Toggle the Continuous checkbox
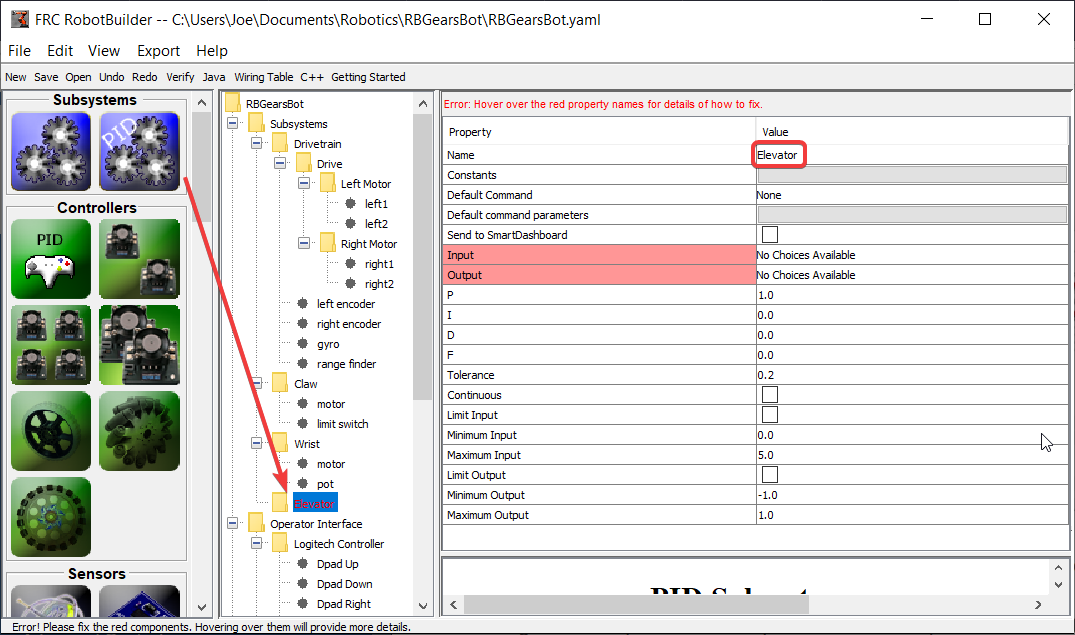 (x=770, y=395)
